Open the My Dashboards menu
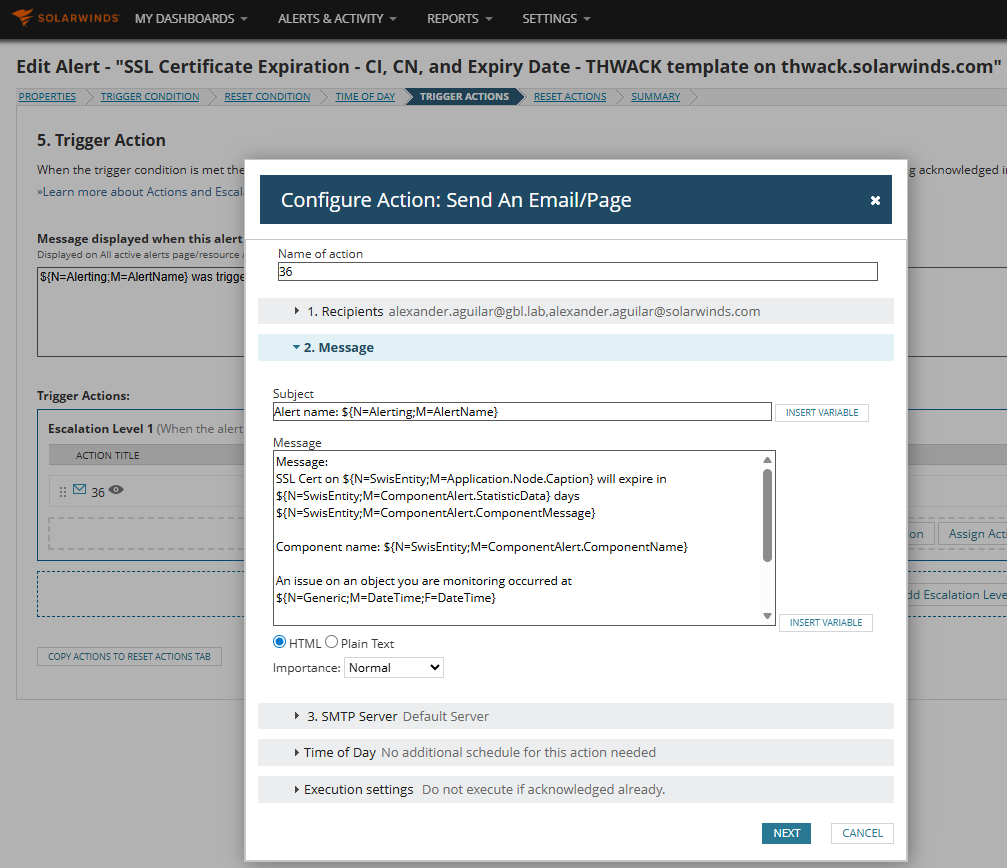The width and height of the screenshot is (1007, 868). [x=191, y=19]
